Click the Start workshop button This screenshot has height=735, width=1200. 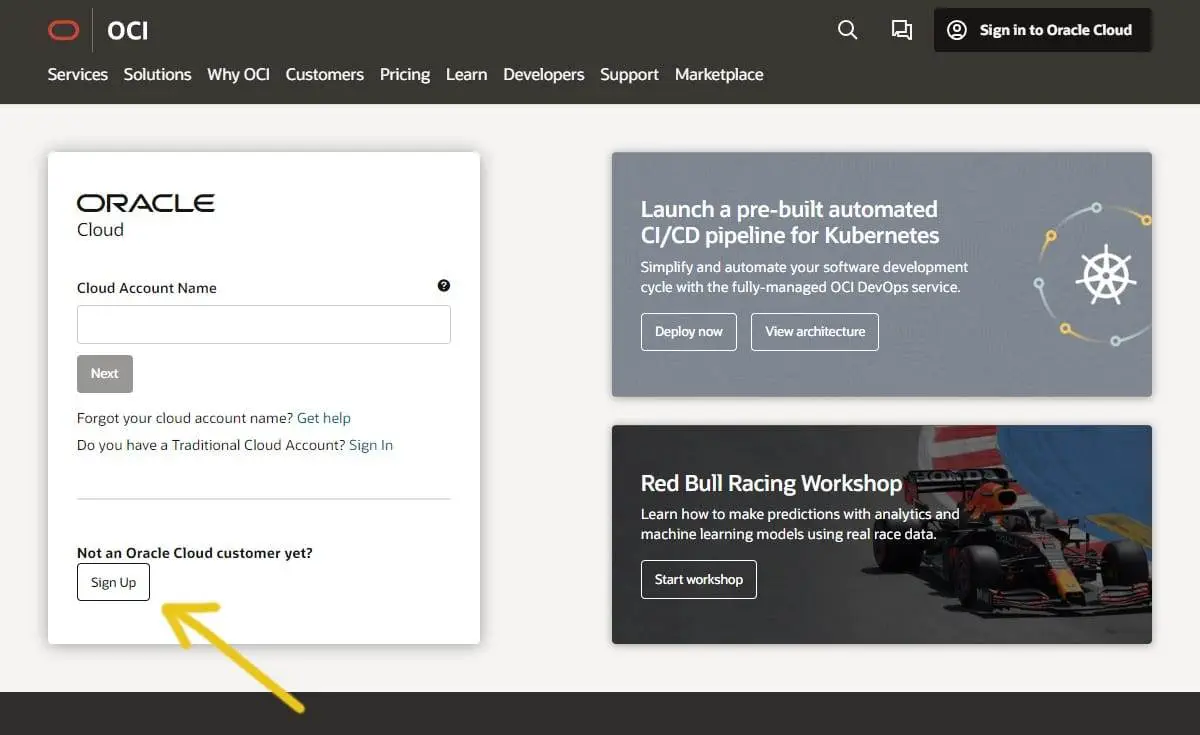click(x=699, y=580)
